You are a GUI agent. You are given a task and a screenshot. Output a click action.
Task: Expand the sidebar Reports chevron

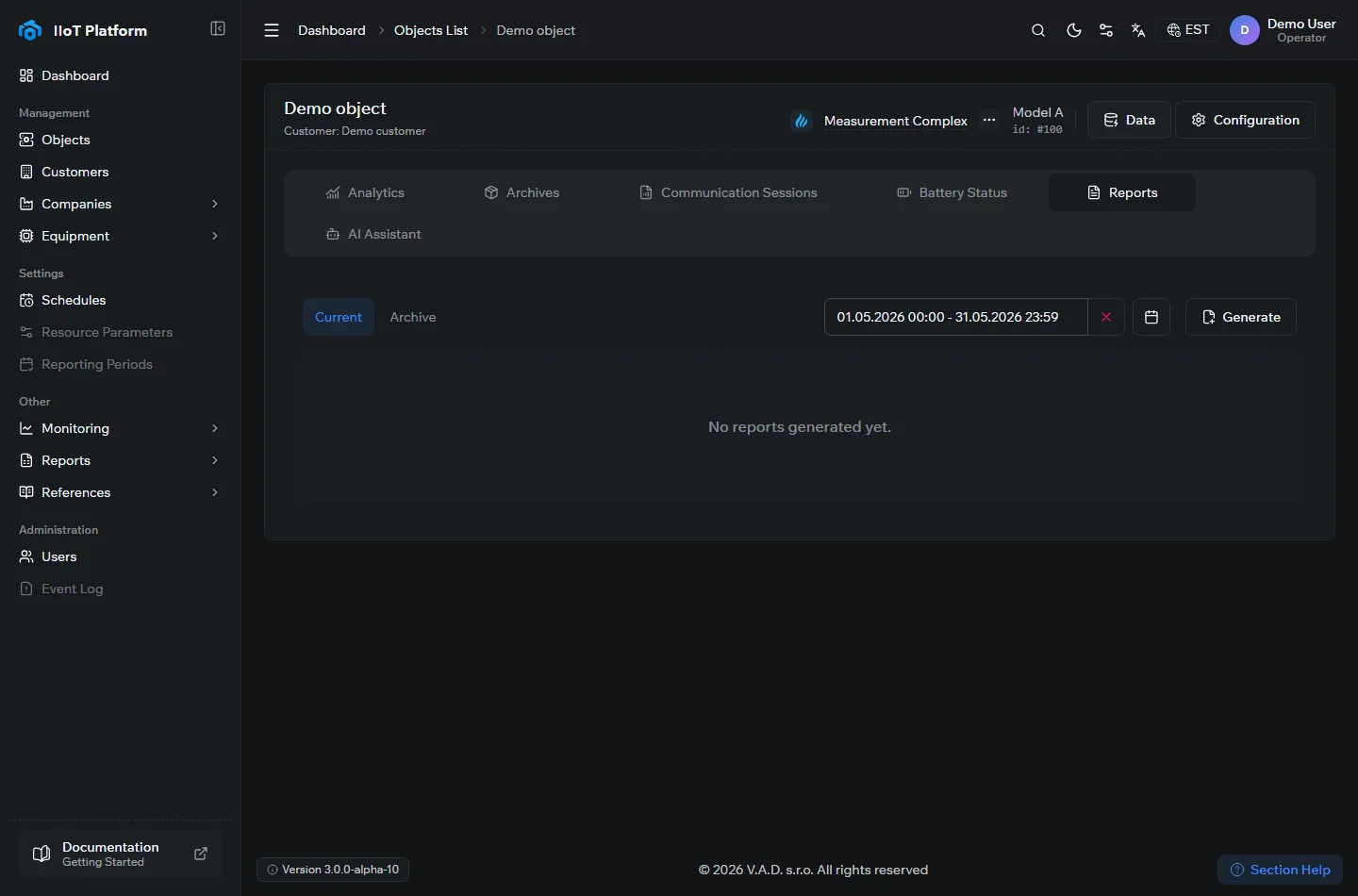click(215, 460)
